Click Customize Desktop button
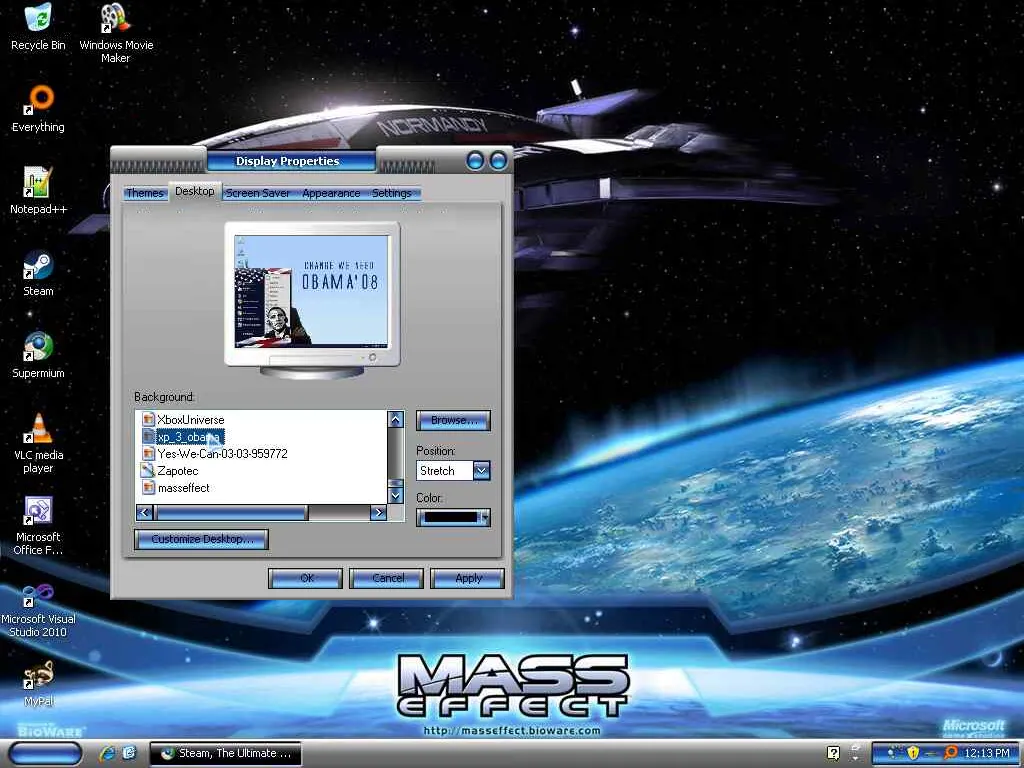The image size is (1024, 768). (x=201, y=539)
